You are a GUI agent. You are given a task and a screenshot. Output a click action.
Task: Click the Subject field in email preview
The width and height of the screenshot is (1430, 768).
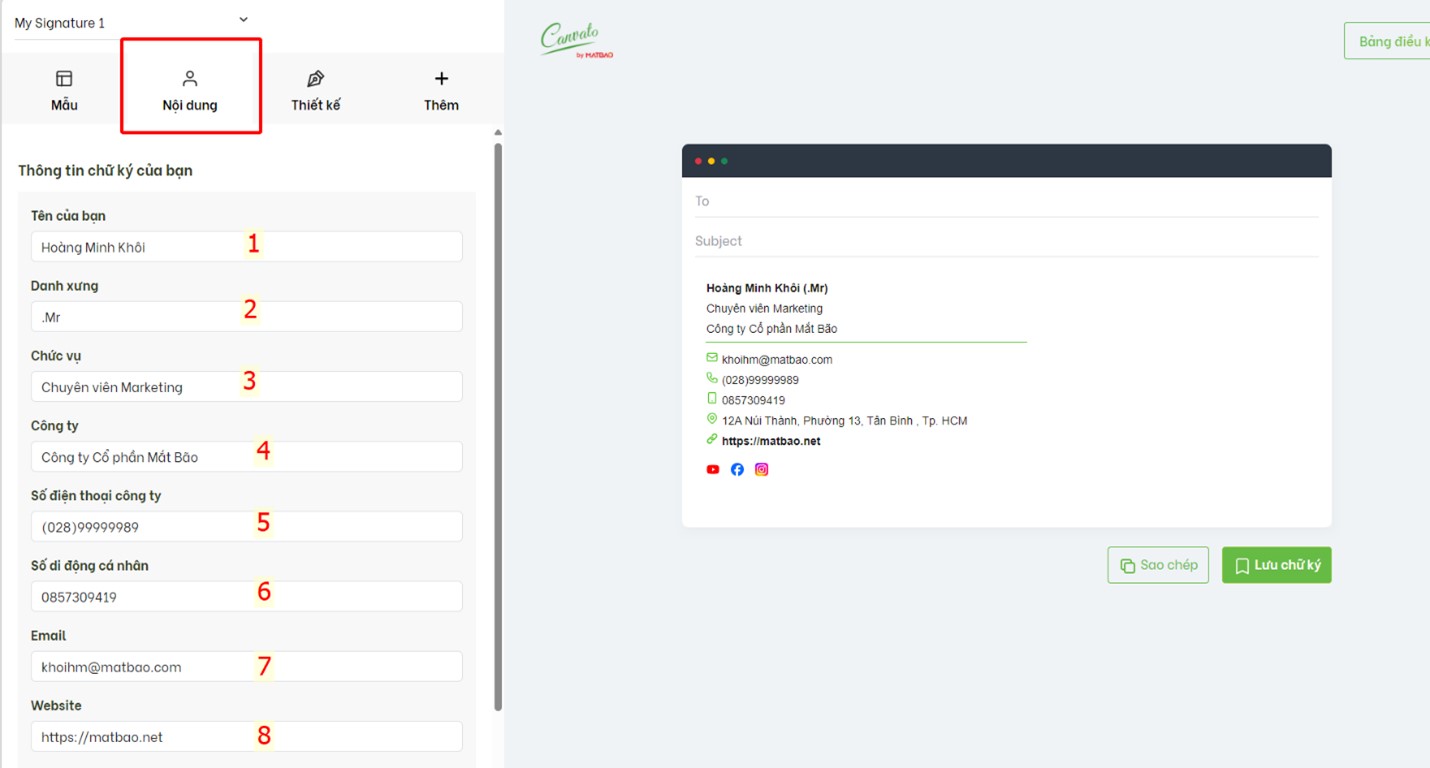[1006, 241]
